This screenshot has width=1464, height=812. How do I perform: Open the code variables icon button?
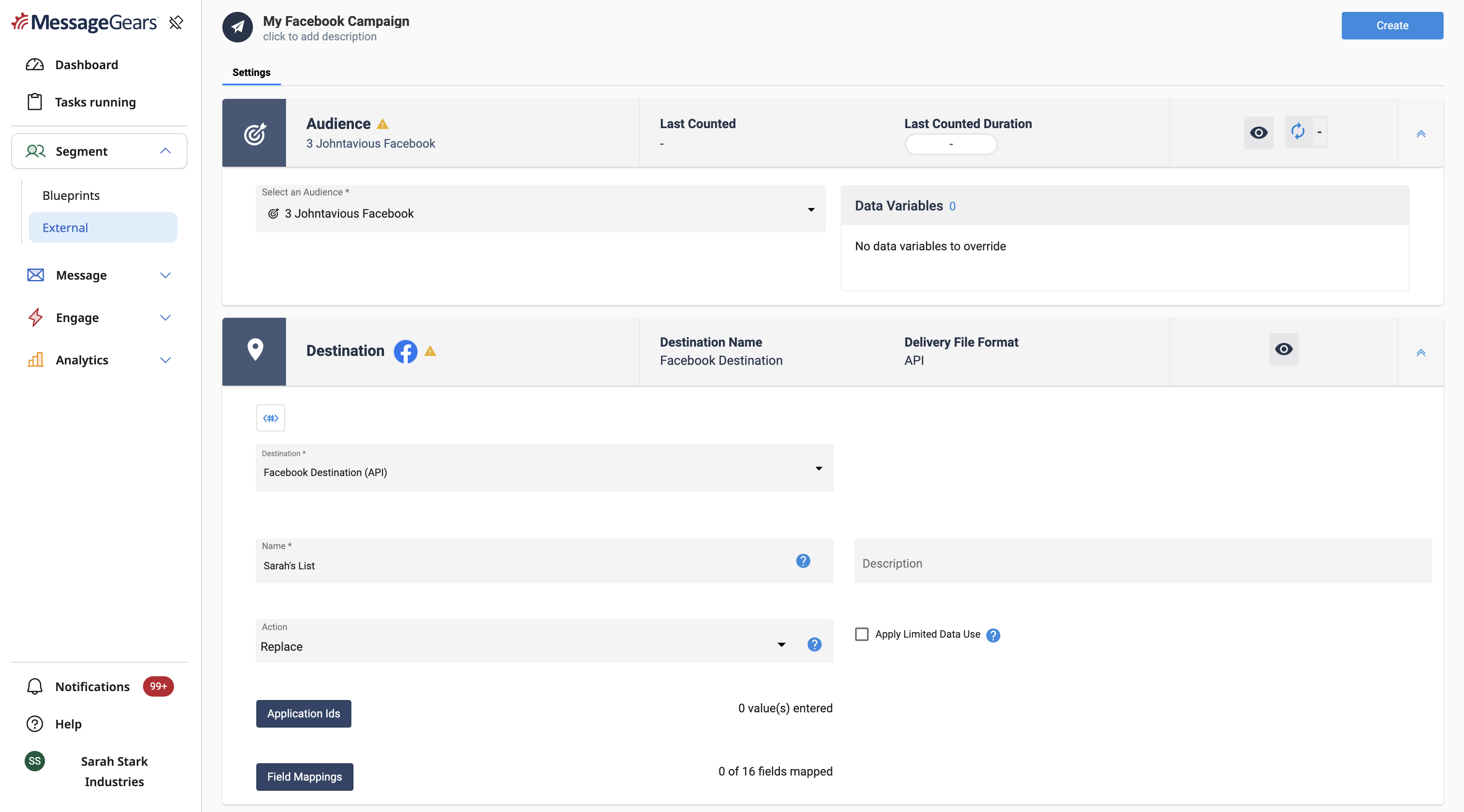pos(271,418)
